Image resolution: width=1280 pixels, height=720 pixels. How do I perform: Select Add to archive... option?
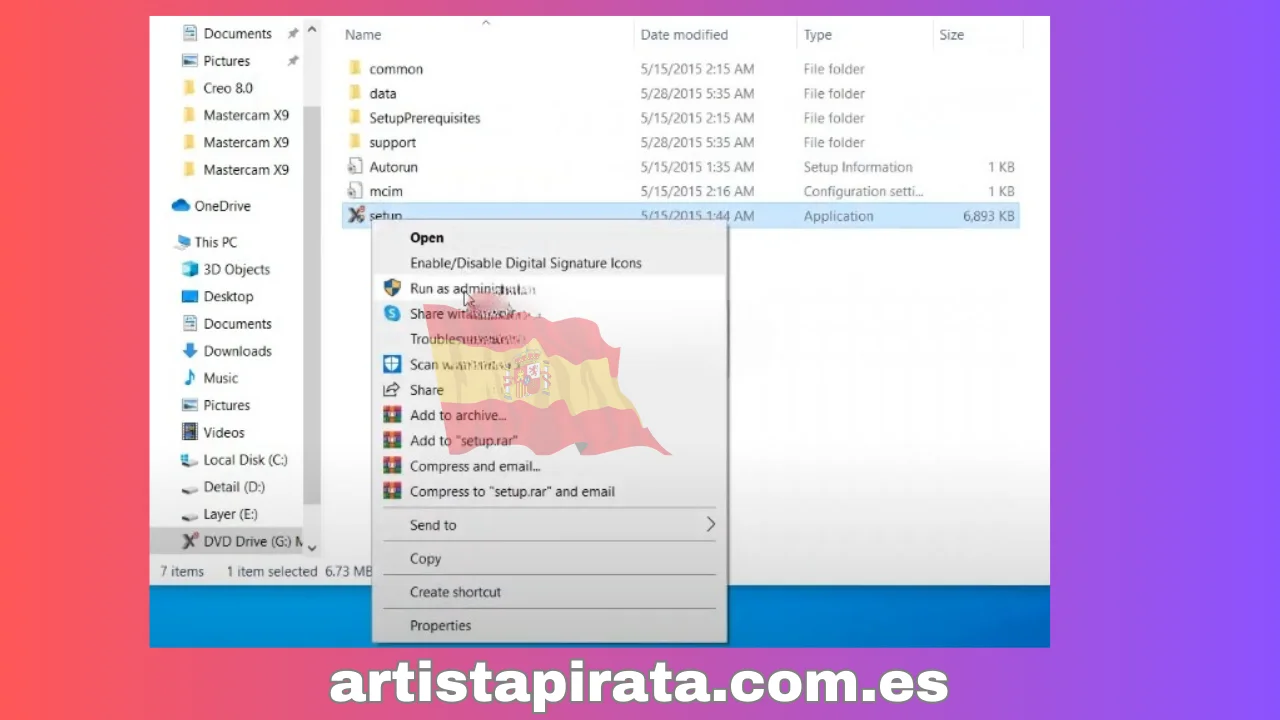click(458, 415)
